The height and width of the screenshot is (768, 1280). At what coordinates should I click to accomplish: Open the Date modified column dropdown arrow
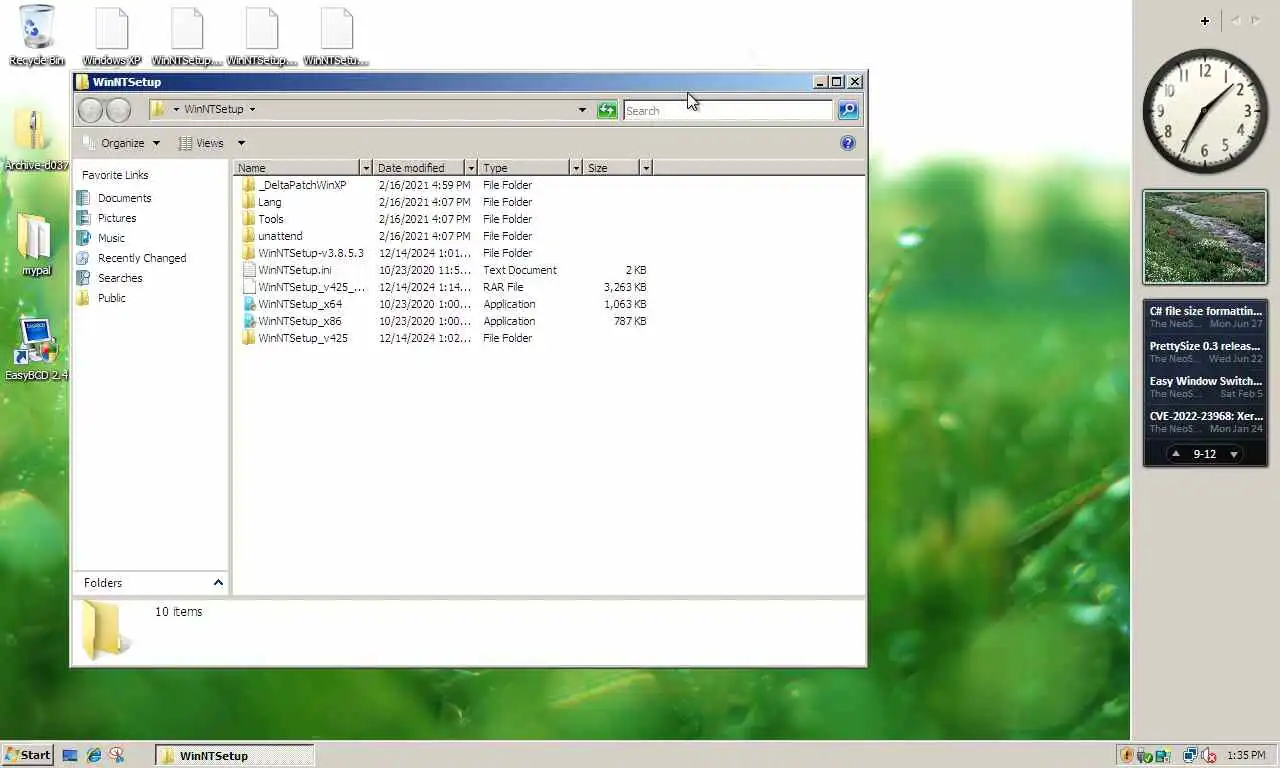pyautogui.click(x=471, y=168)
